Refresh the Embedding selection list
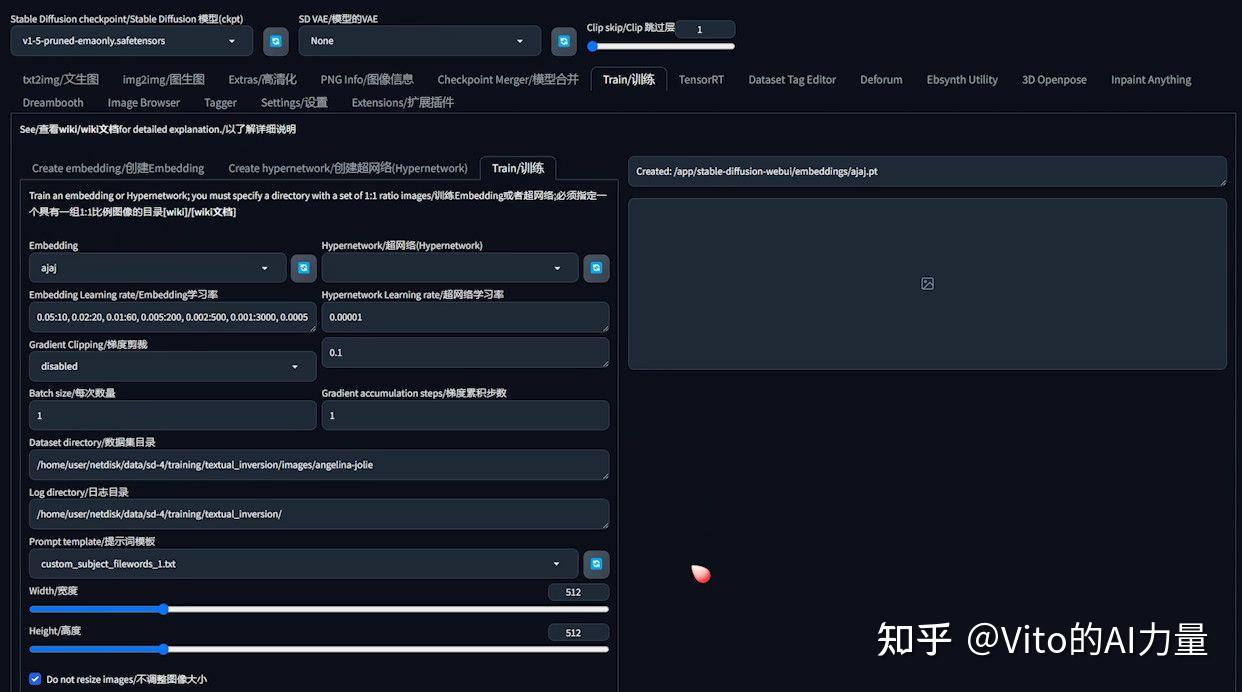 click(303, 268)
